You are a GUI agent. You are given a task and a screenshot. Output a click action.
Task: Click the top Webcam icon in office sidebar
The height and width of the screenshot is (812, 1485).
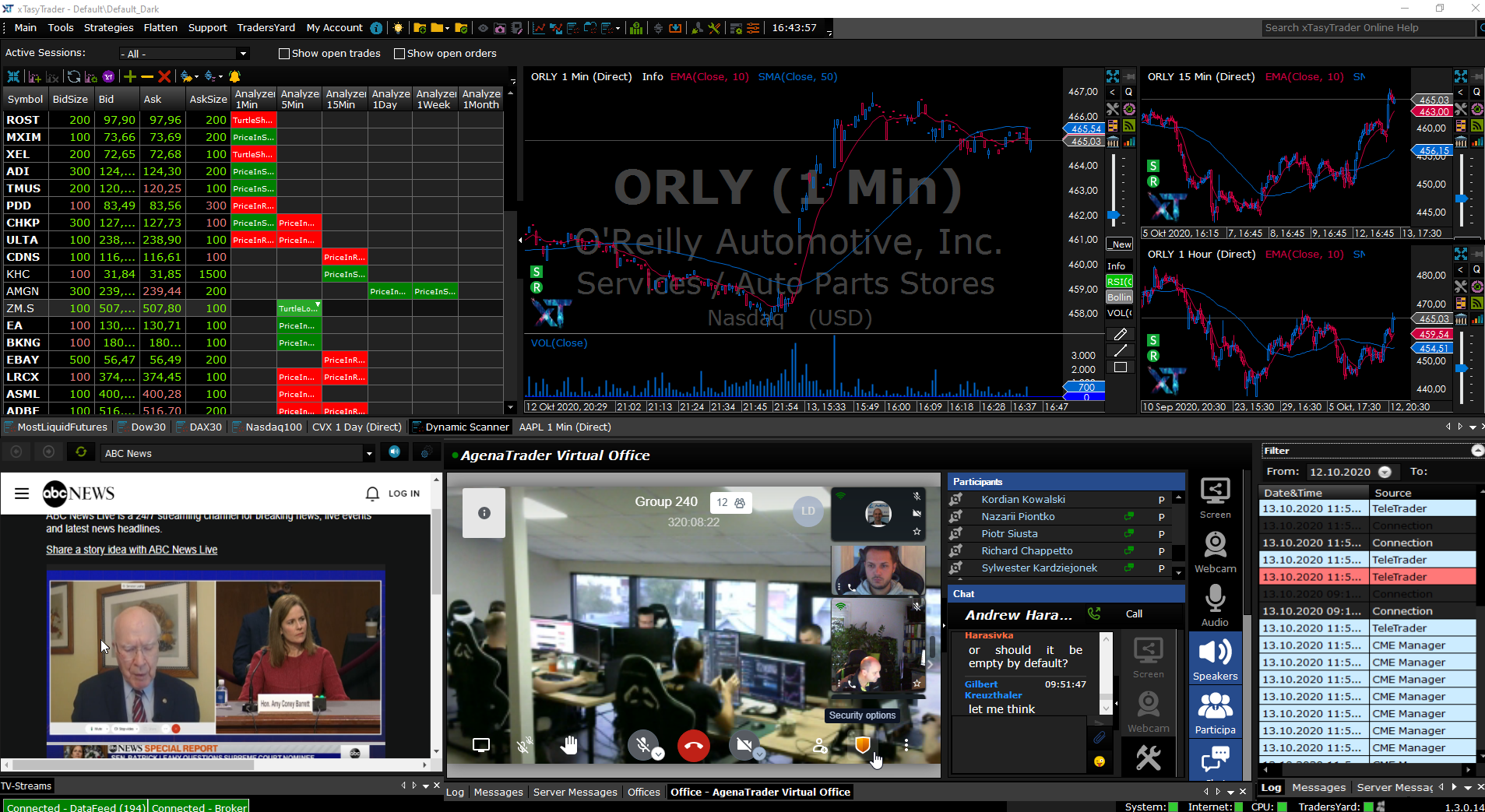[1215, 552]
